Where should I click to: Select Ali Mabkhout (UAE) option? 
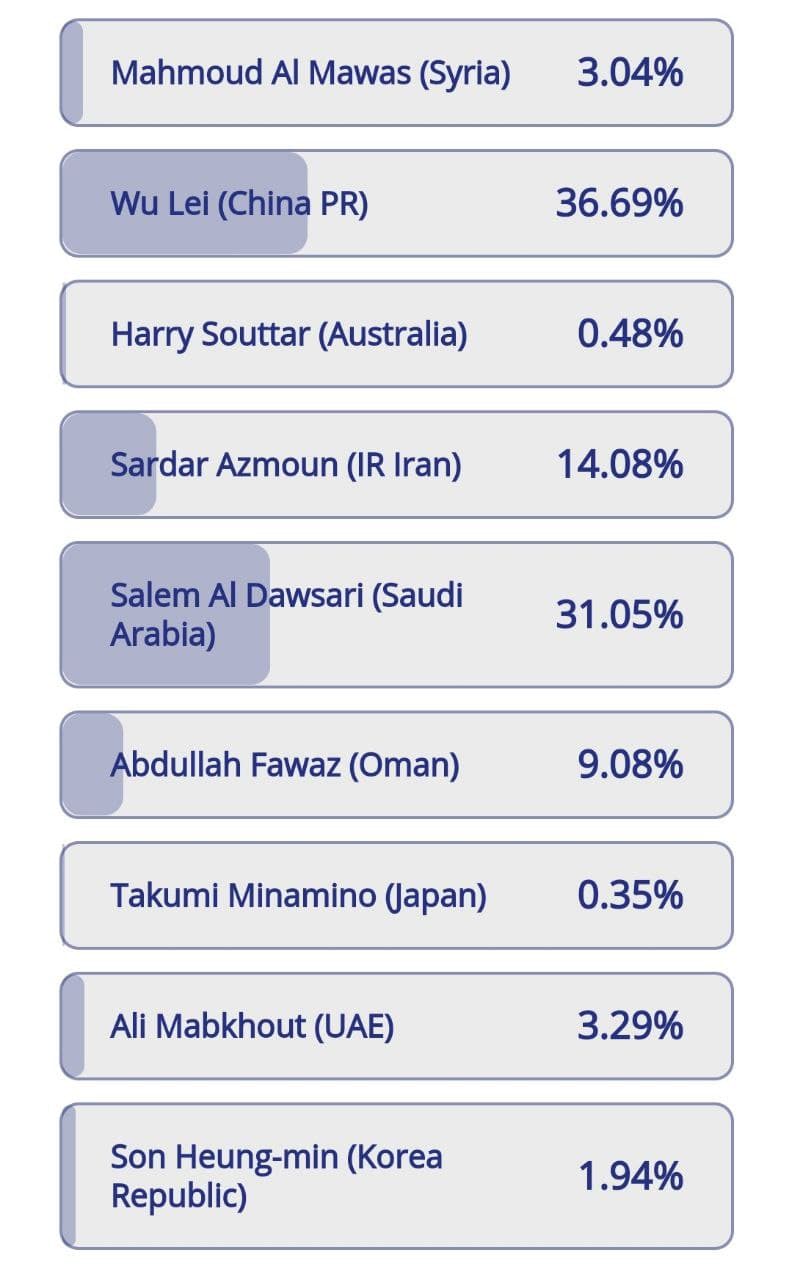coord(397,1026)
